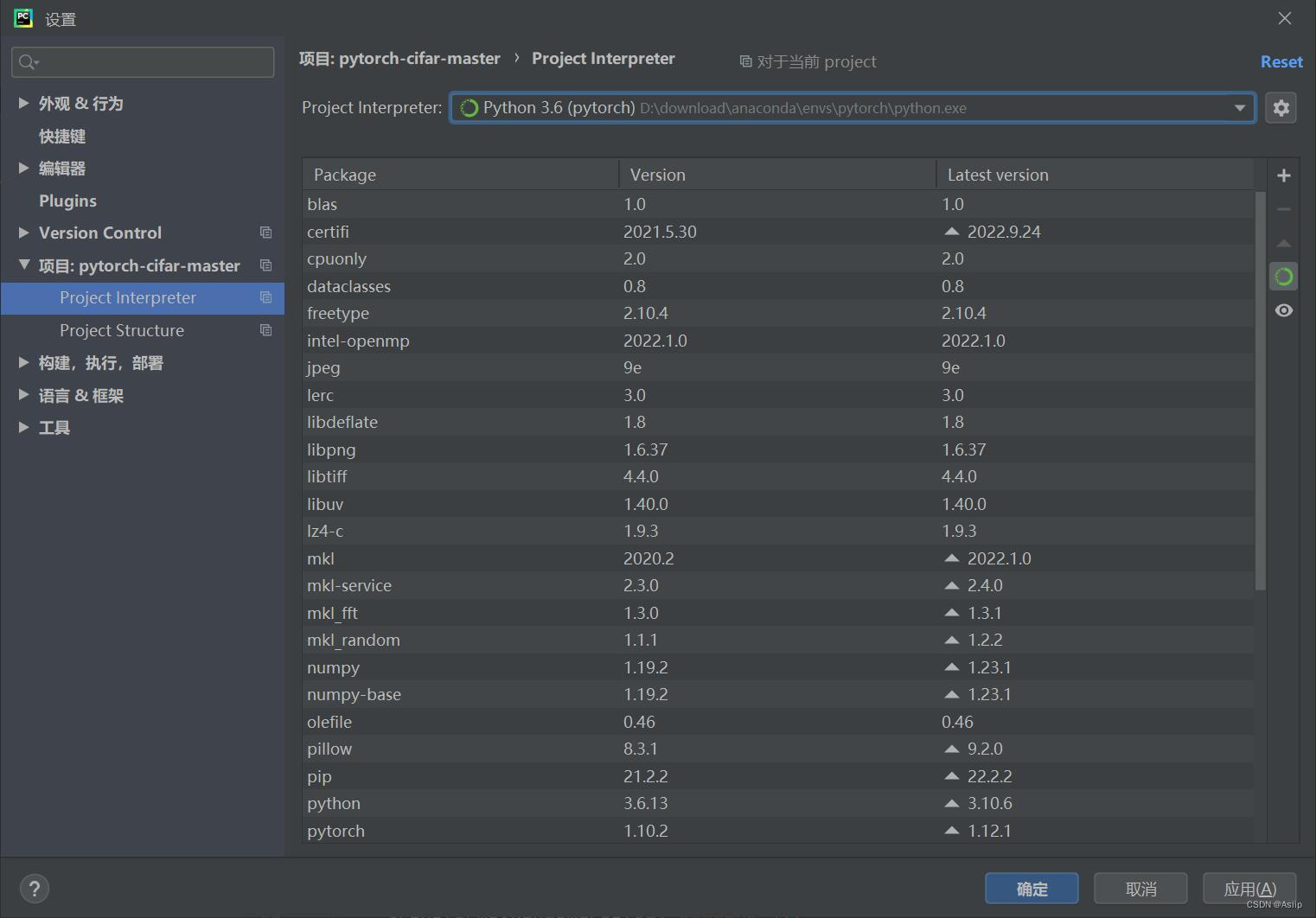Image resolution: width=1316 pixels, height=918 pixels.
Task: Collapse the 项目: pytorch-cifar-master section
Action: [x=23, y=265]
